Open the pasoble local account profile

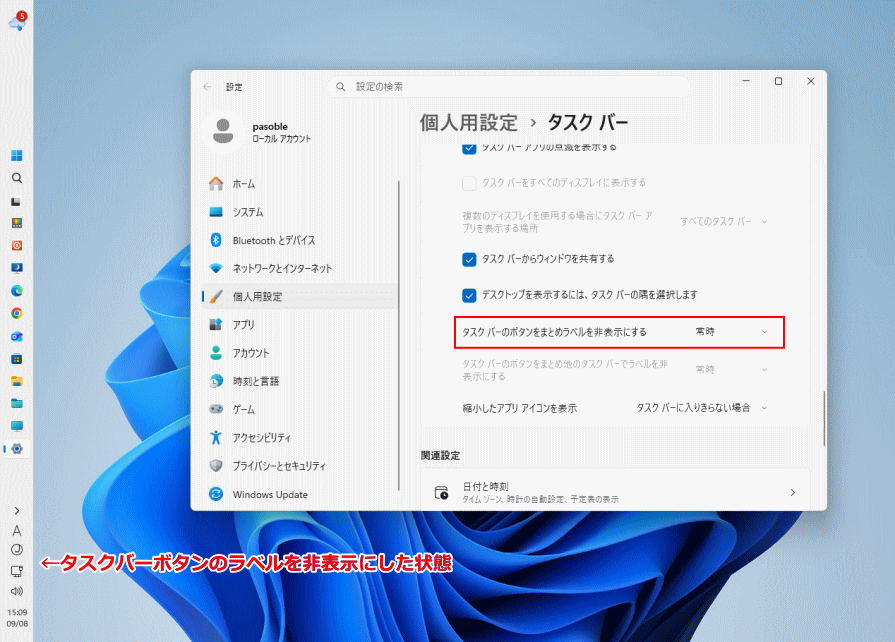click(261, 132)
